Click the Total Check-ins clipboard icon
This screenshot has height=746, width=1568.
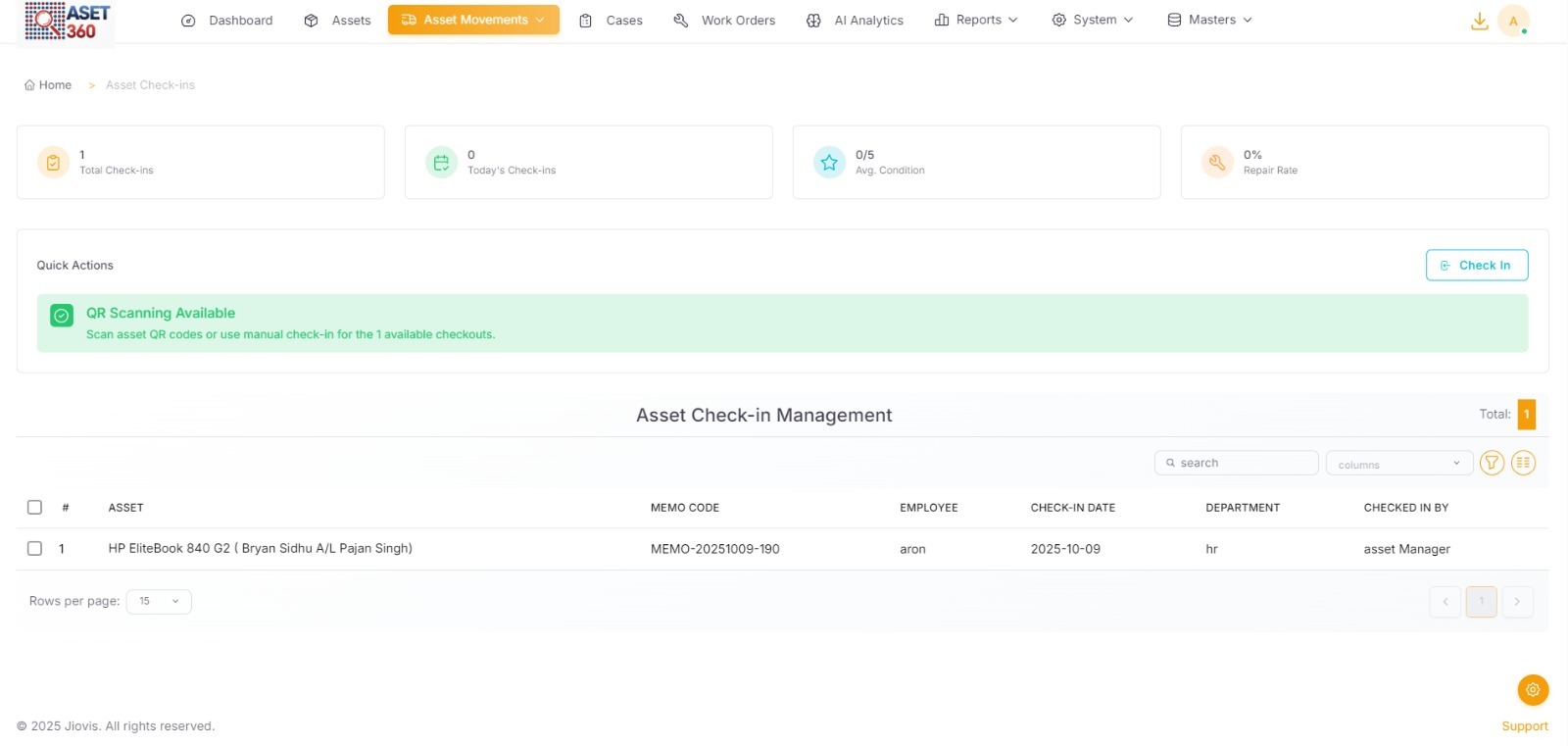coord(53,162)
